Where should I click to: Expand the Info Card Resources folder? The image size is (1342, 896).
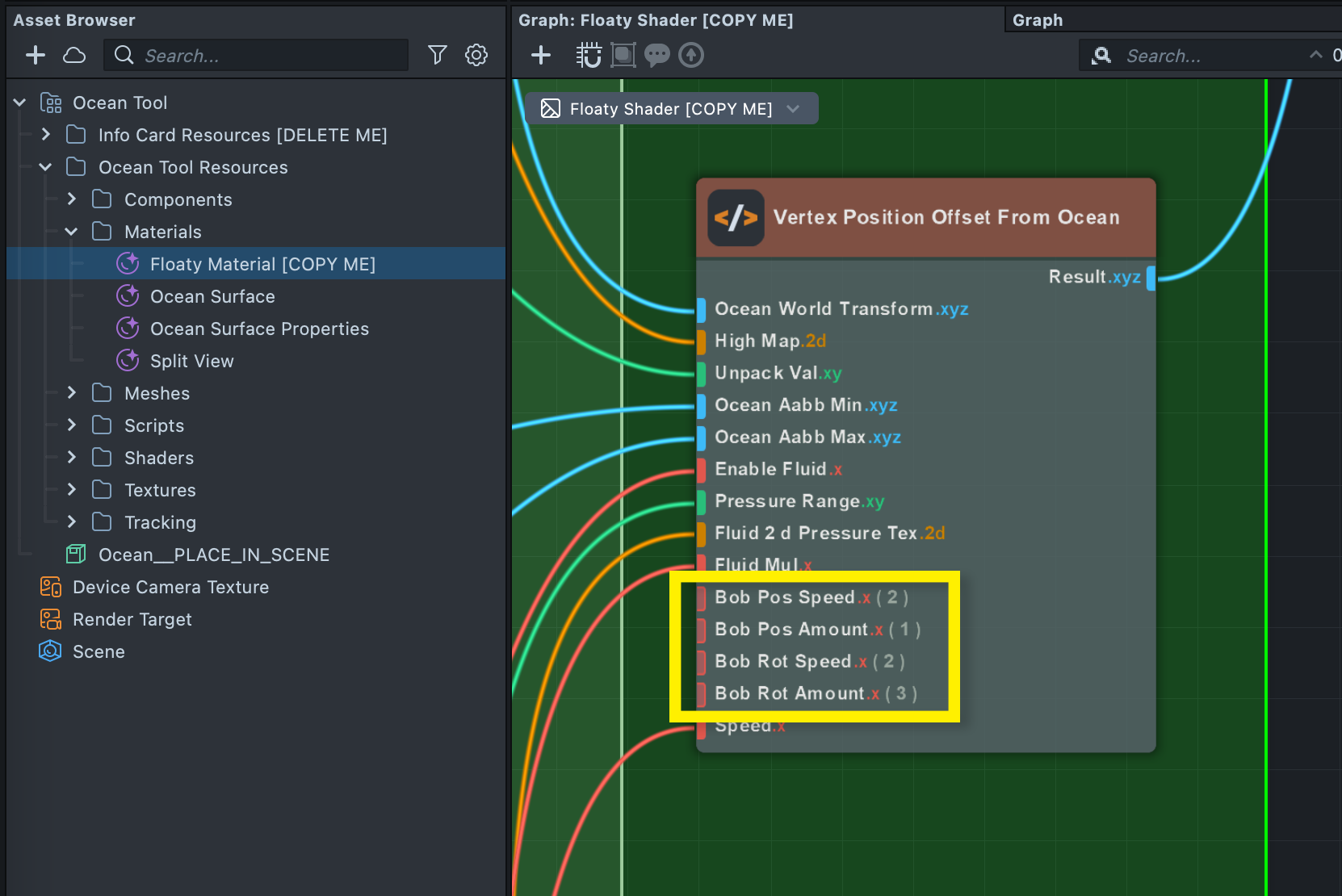click(x=46, y=135)
